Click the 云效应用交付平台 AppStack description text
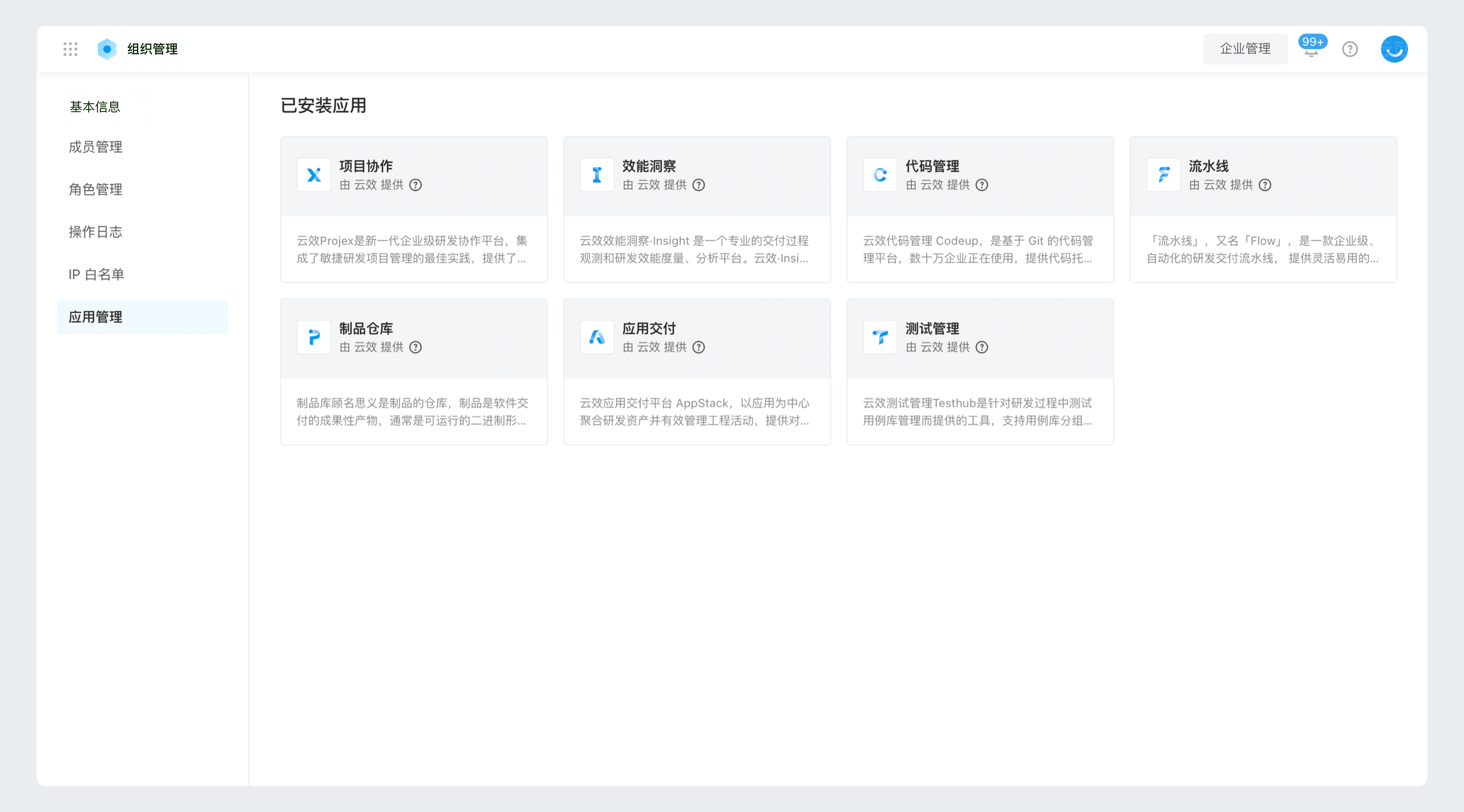This screenshot has height=812, width=1464. (x=694, y=412)
